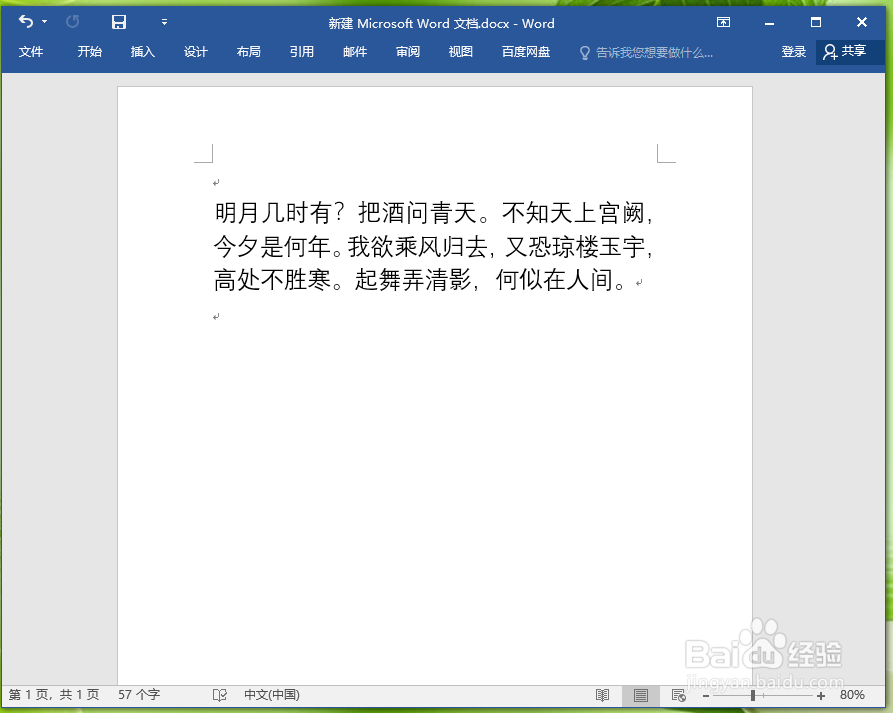Click the 告诉我您想要做什么 search box
893x713 pixels.
pyautogui.click(x=647, y=53)
